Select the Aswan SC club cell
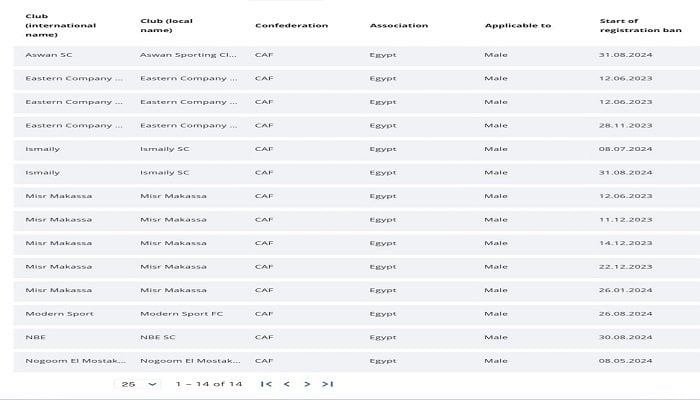700x400 pixels. (49, 55)
